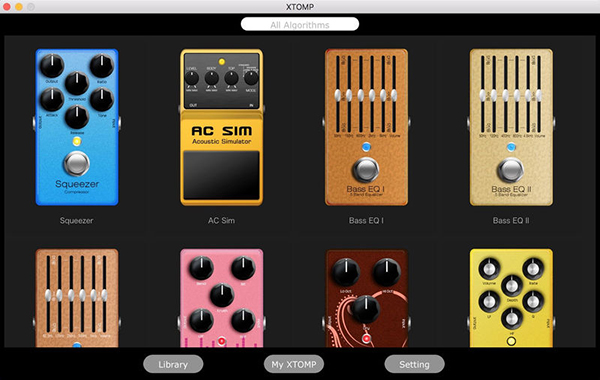This screenshot has height=380, width=600.
Task: Click the Squeezer Threshold knob
Action: click(77, 83)
